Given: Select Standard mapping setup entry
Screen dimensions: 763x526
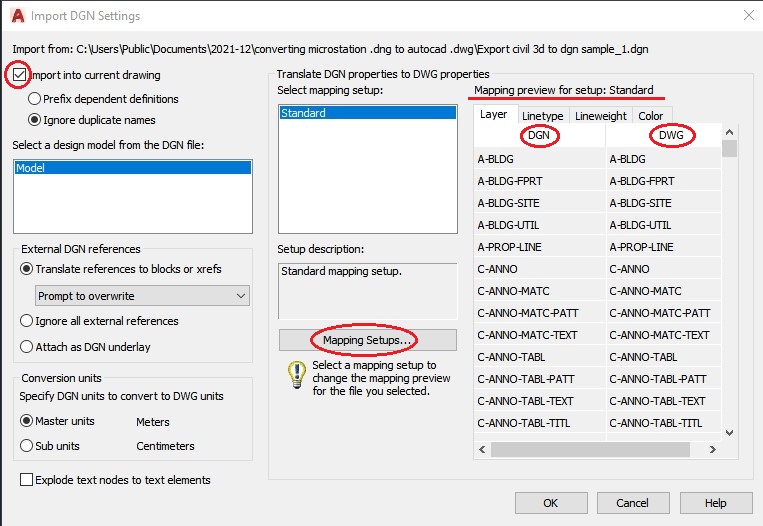Looking at the screenshot, I should pos(368,113).
